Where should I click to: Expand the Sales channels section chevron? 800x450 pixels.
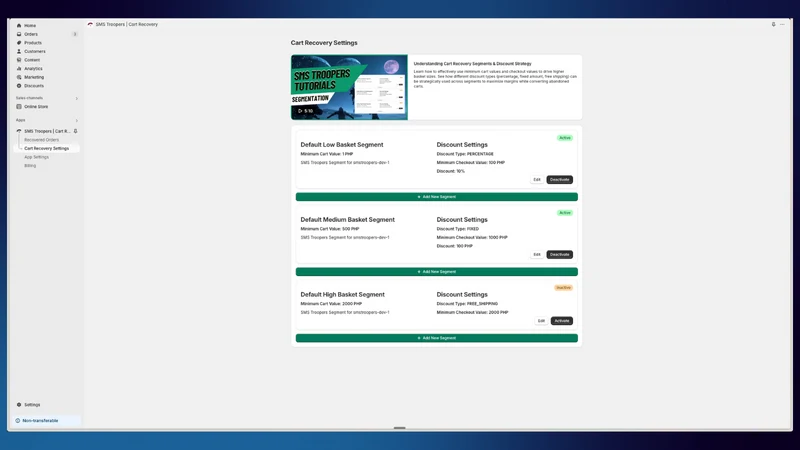[x=77, y=98]
